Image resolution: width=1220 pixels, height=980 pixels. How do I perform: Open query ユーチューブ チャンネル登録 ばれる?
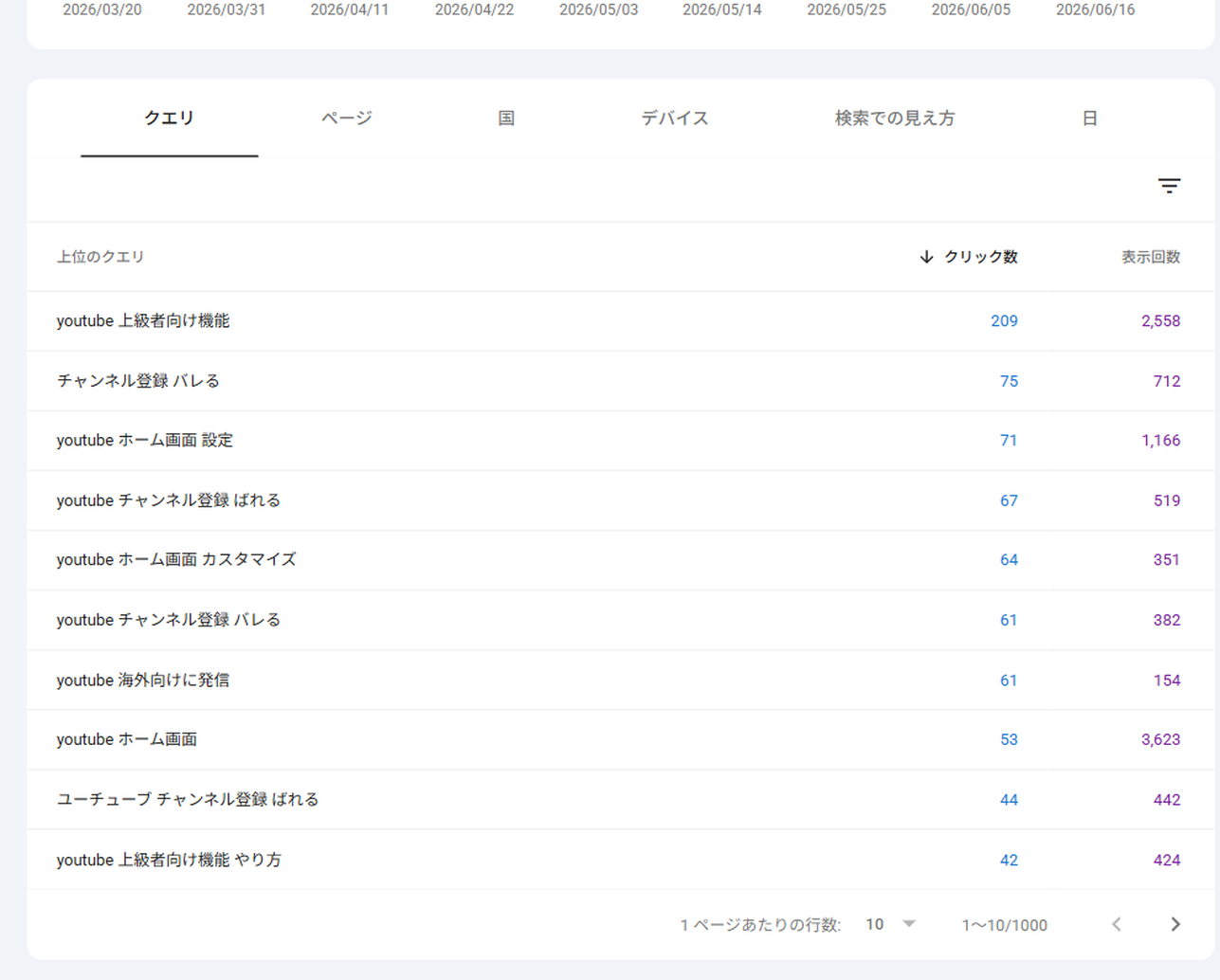(x=188, y=800)
